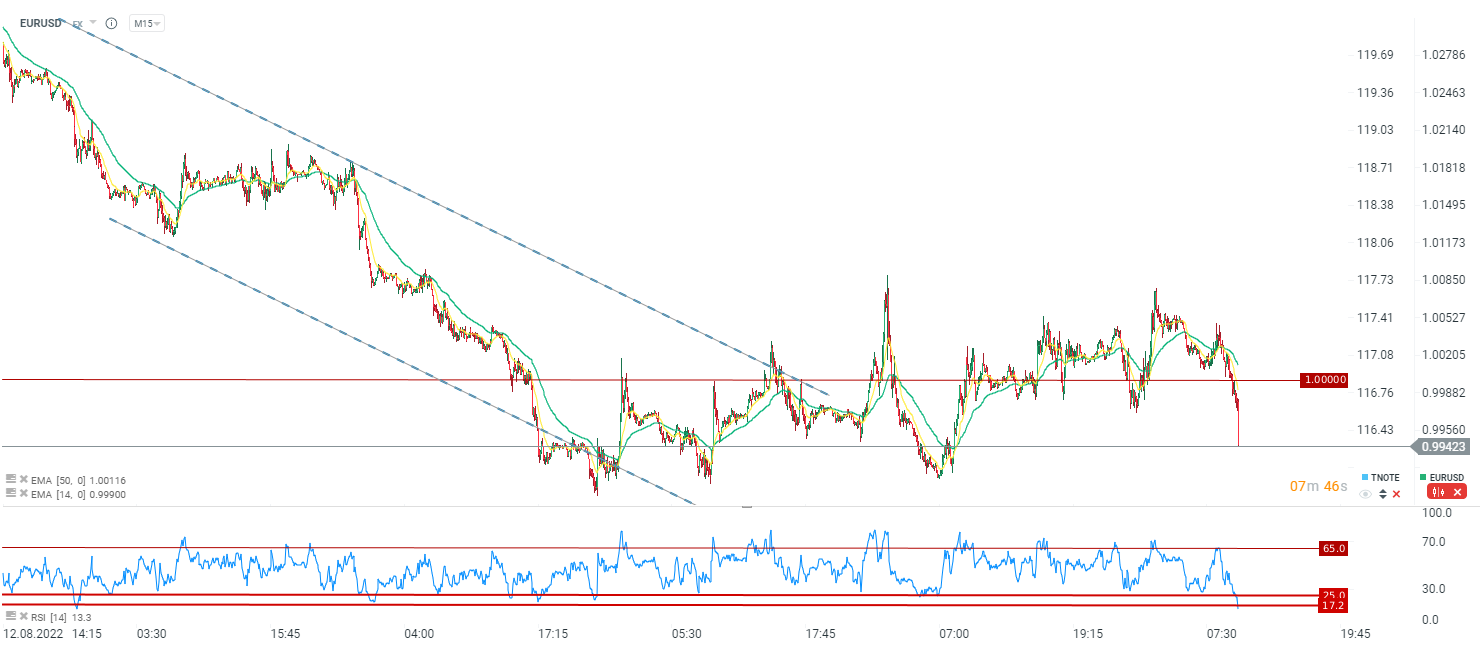The width and height of the screenshot is (1482, 650).
Task: Click the EURUSD candlestick chart type icon
Action: click(1438, 492)
